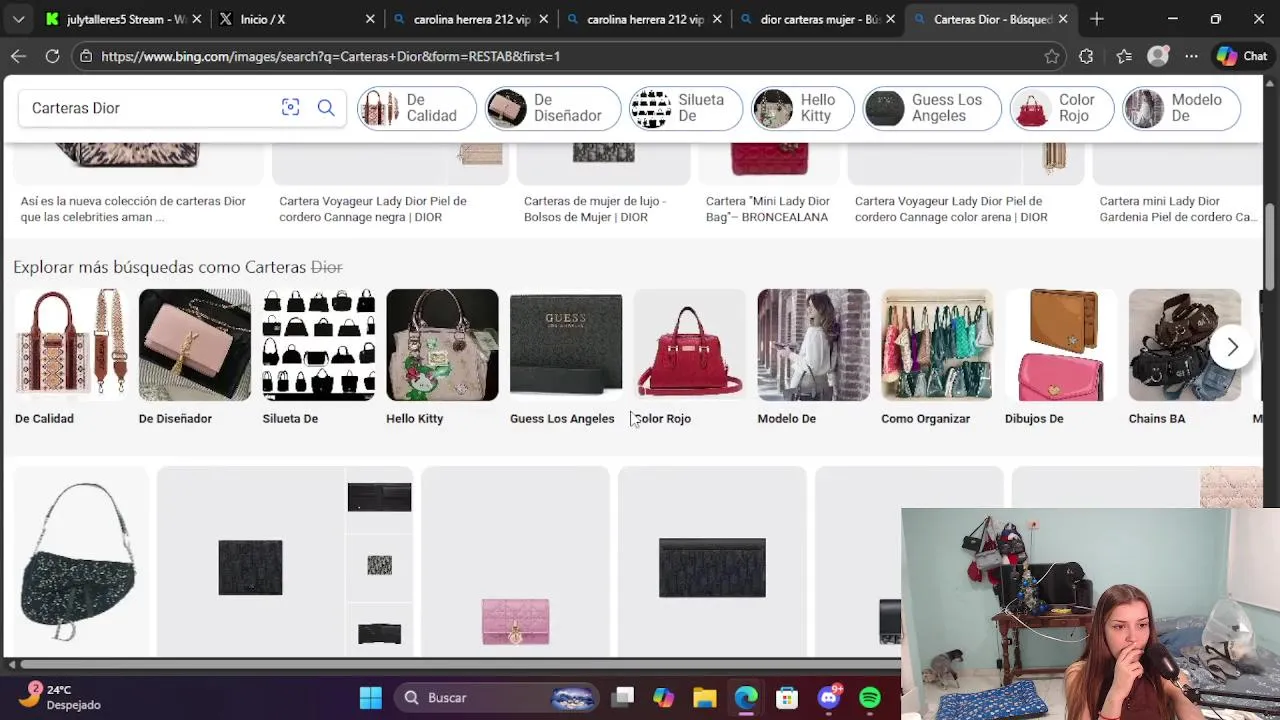The image size is (1280, 720).
Task: Open Microsoft Edge on the taskbar
Action: [x=746, y=698]
